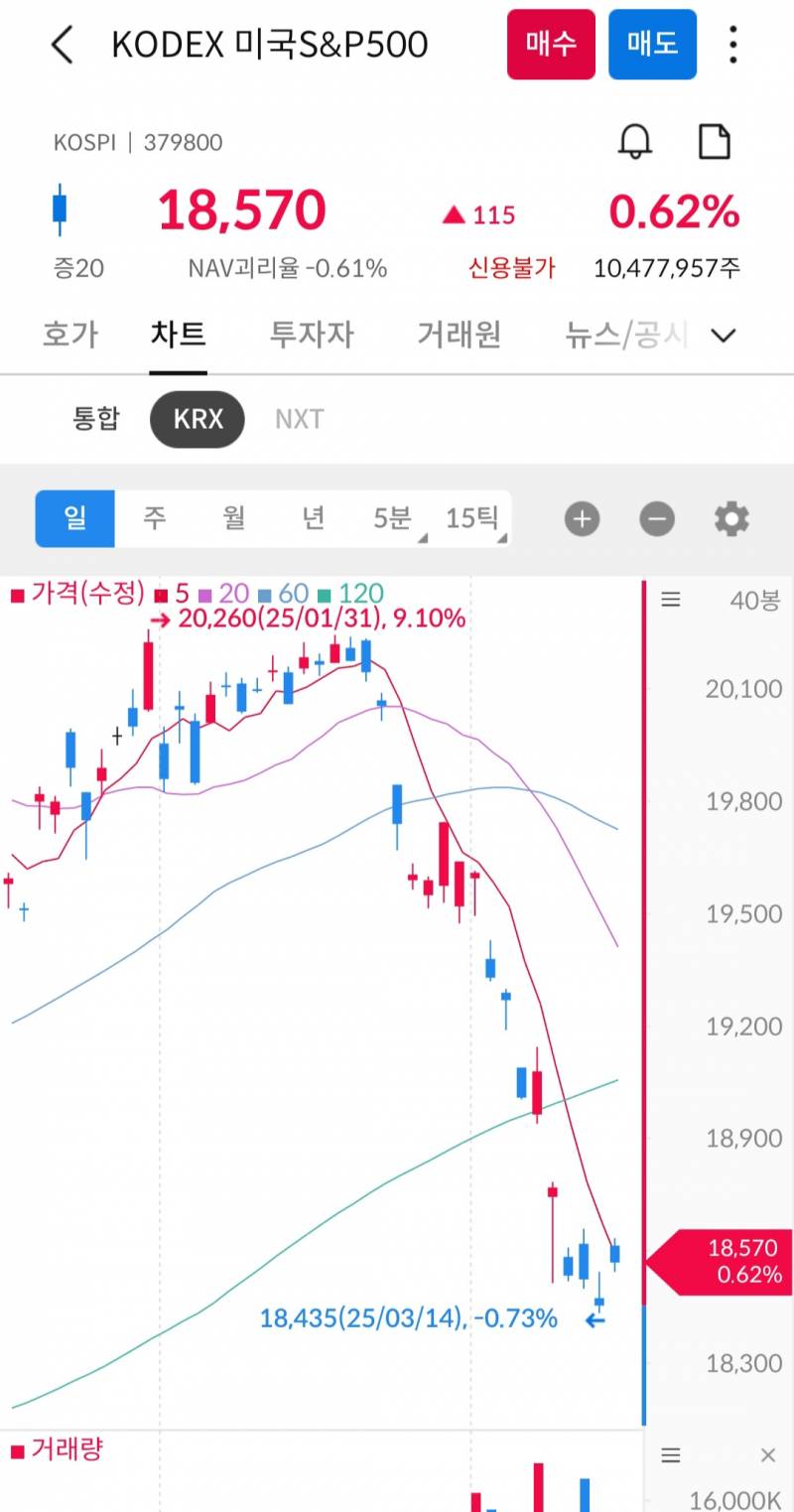Open the 5분 minute interval dropdown
794x1512 pixels.
(393, 518)
